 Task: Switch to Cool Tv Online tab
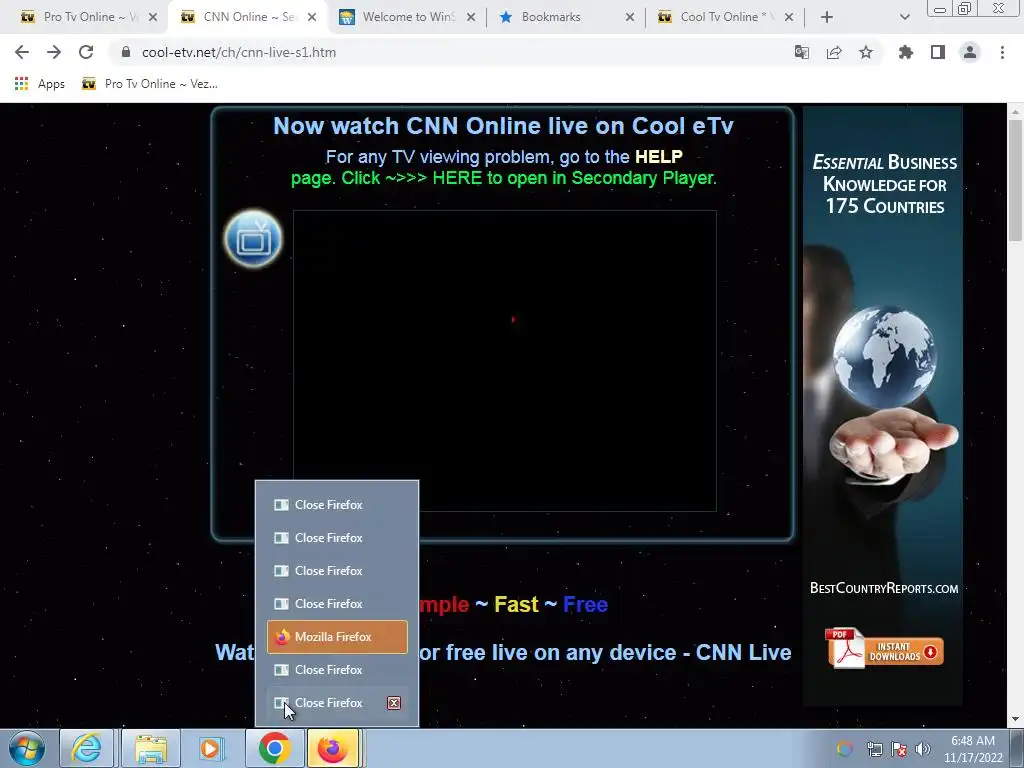click(x=725, y=17)
